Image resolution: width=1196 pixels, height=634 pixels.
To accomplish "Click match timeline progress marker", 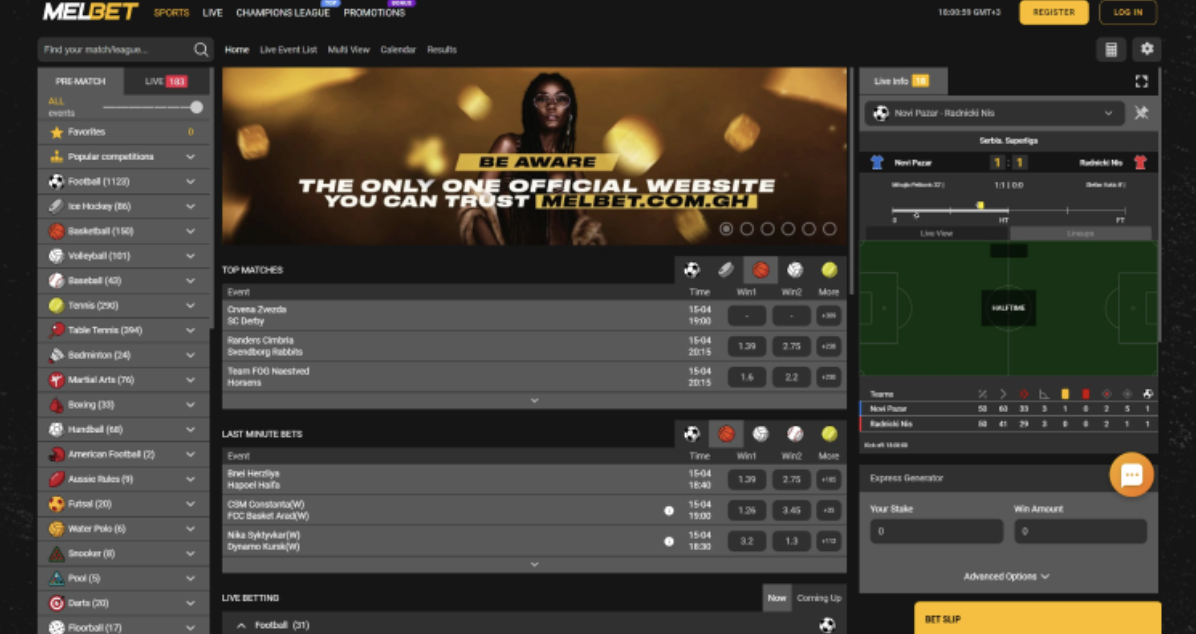I will pyautogui.click(x=980, y=205).
